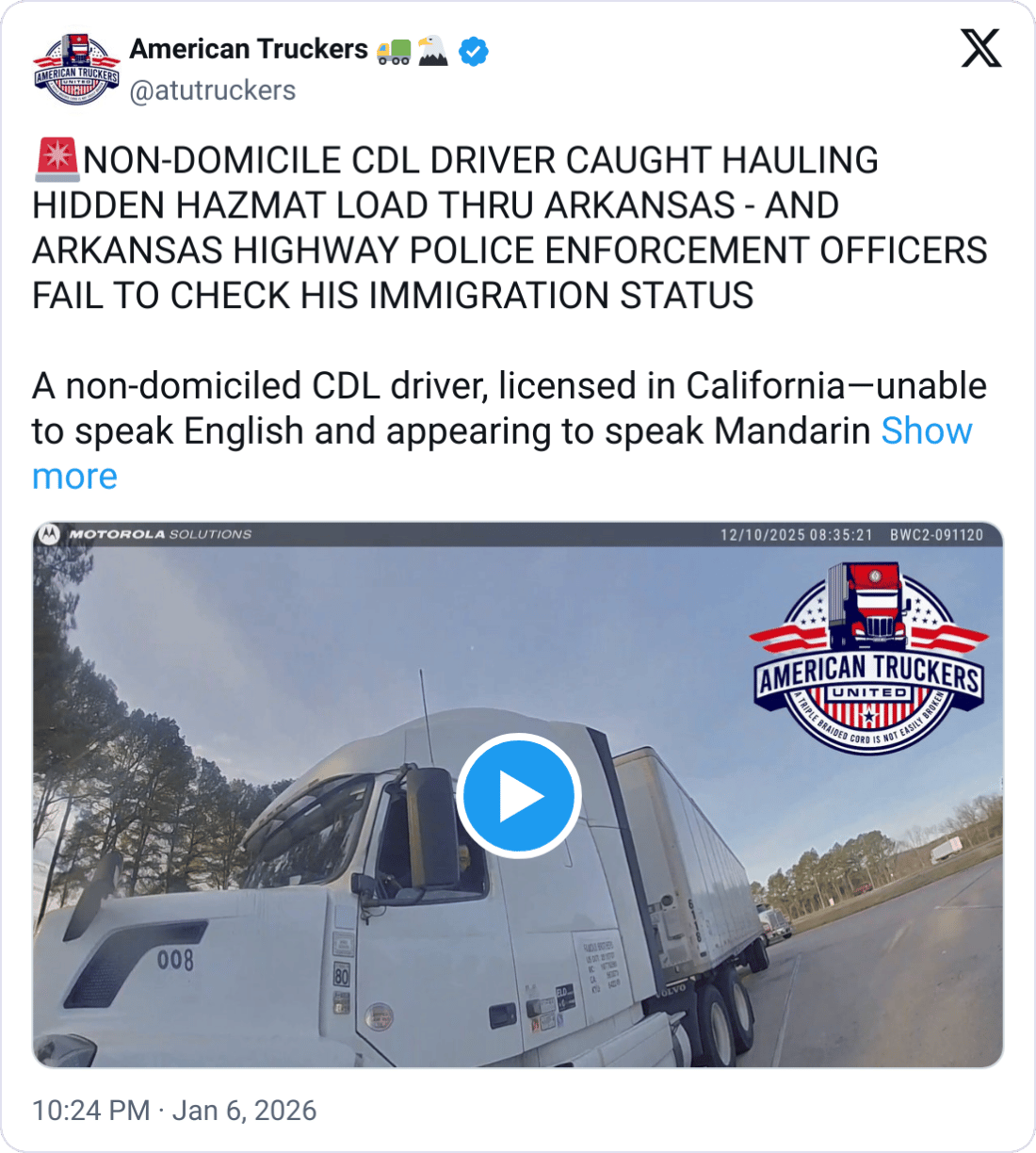Click the truck emoji beside account name
1036x1153 pixels.
tap(394, 50)
